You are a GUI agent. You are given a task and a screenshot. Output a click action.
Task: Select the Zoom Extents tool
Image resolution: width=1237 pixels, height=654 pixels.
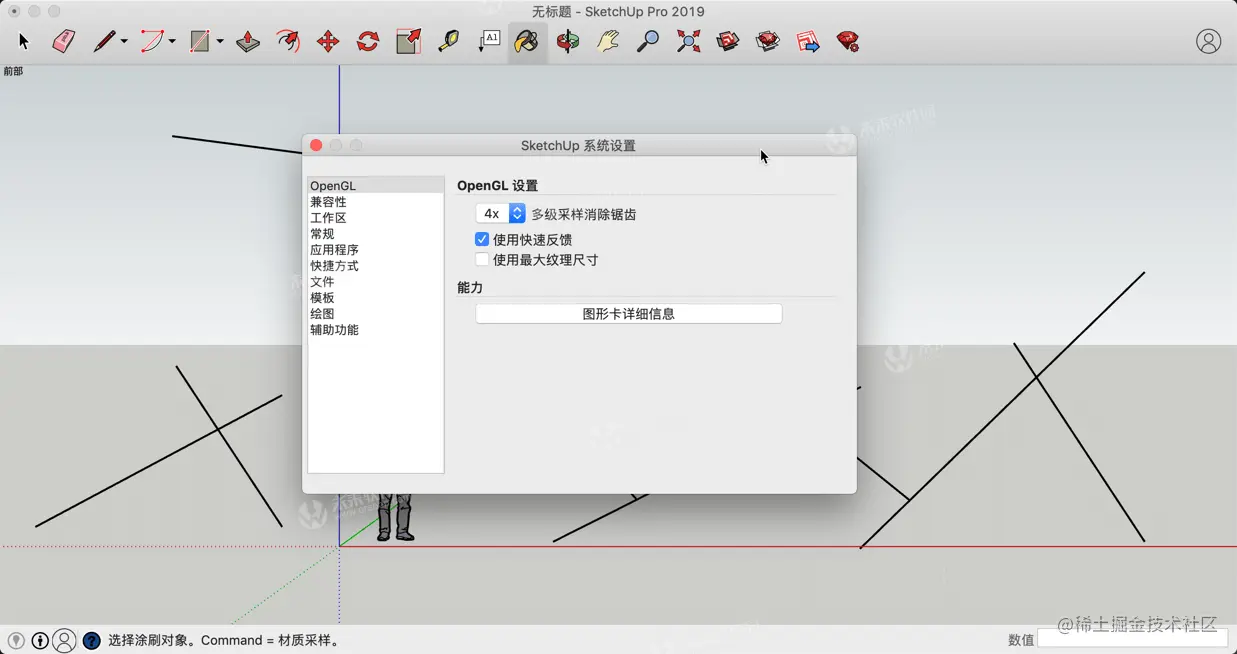pyautogui.click(x=688, y=41)
